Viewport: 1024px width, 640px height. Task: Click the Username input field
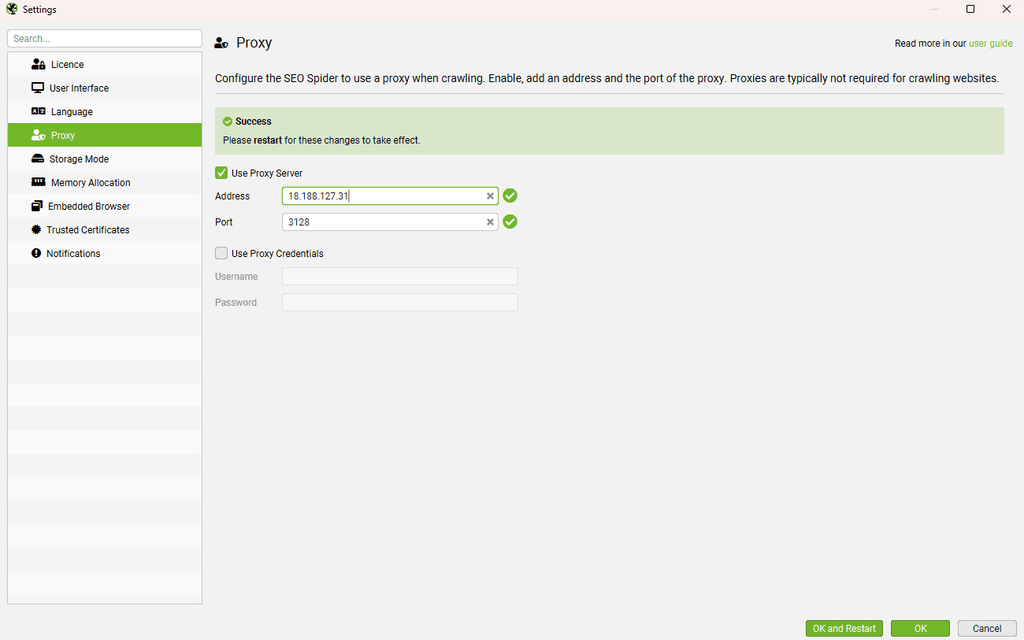(400, 276)
